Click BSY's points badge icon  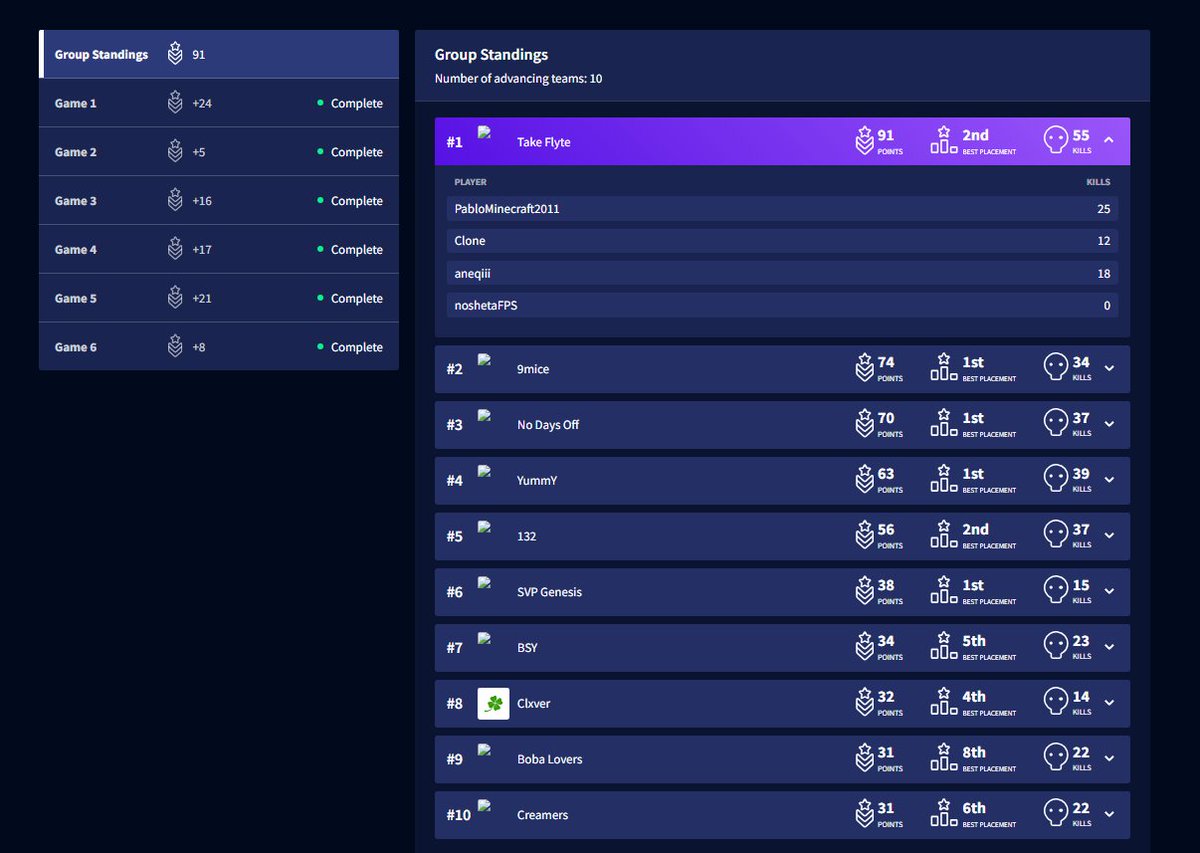click(864, 648)
